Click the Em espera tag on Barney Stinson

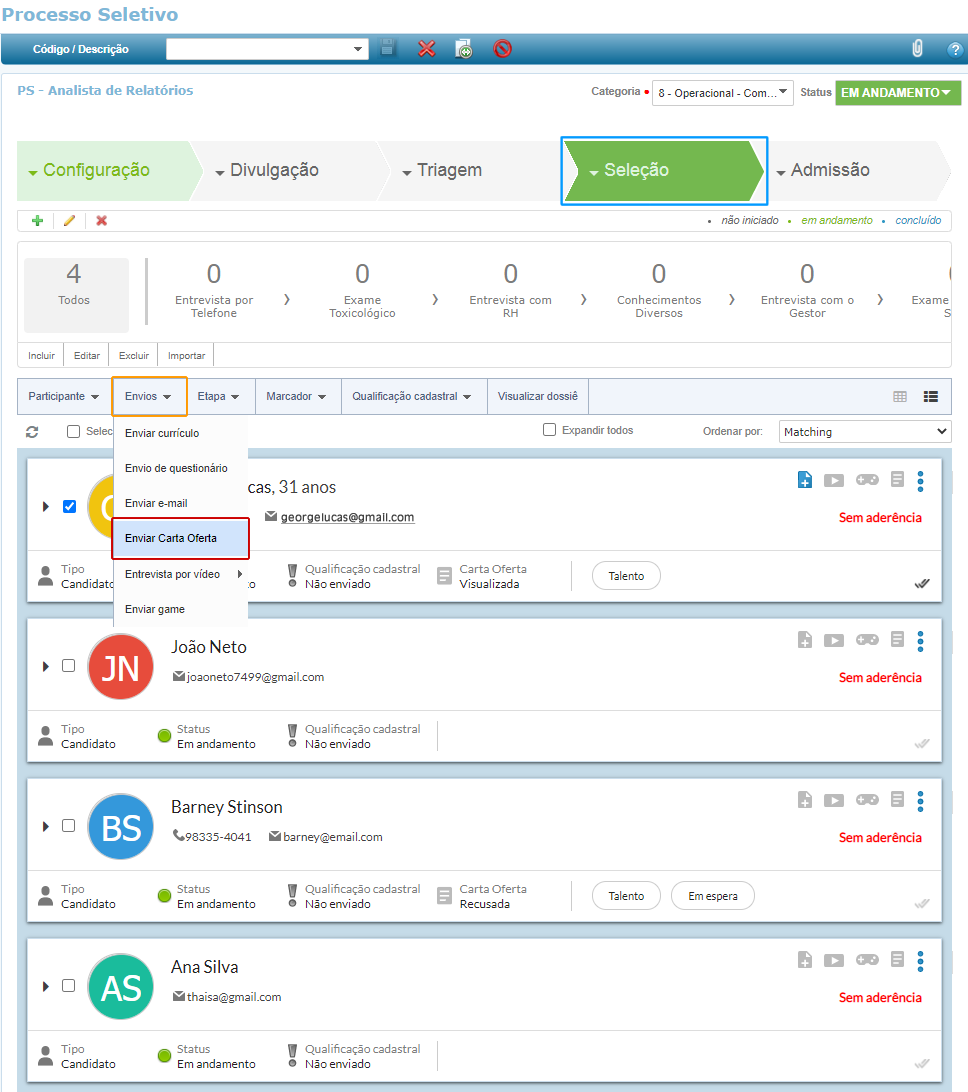[x=712, y=896]
